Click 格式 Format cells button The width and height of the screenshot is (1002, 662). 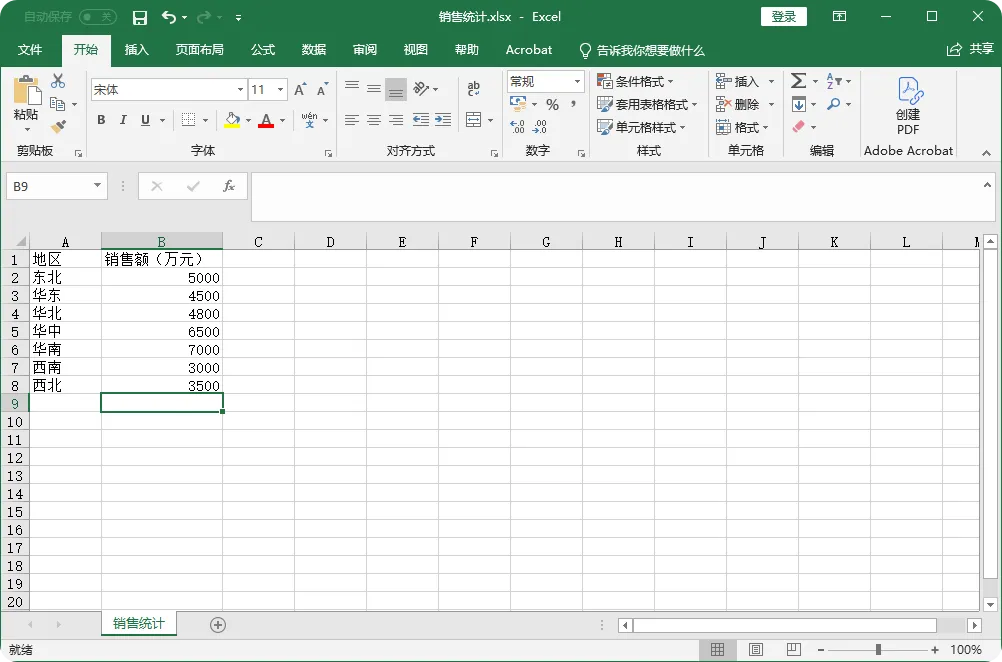[x=742, y=127]
